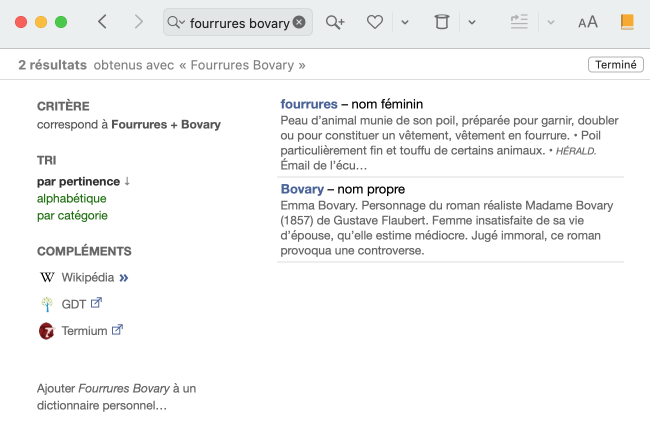The height and width of the screenshot is (422, 650).
Task: Open the dropdown next to the jar icon
Action: tap(472, 22)
